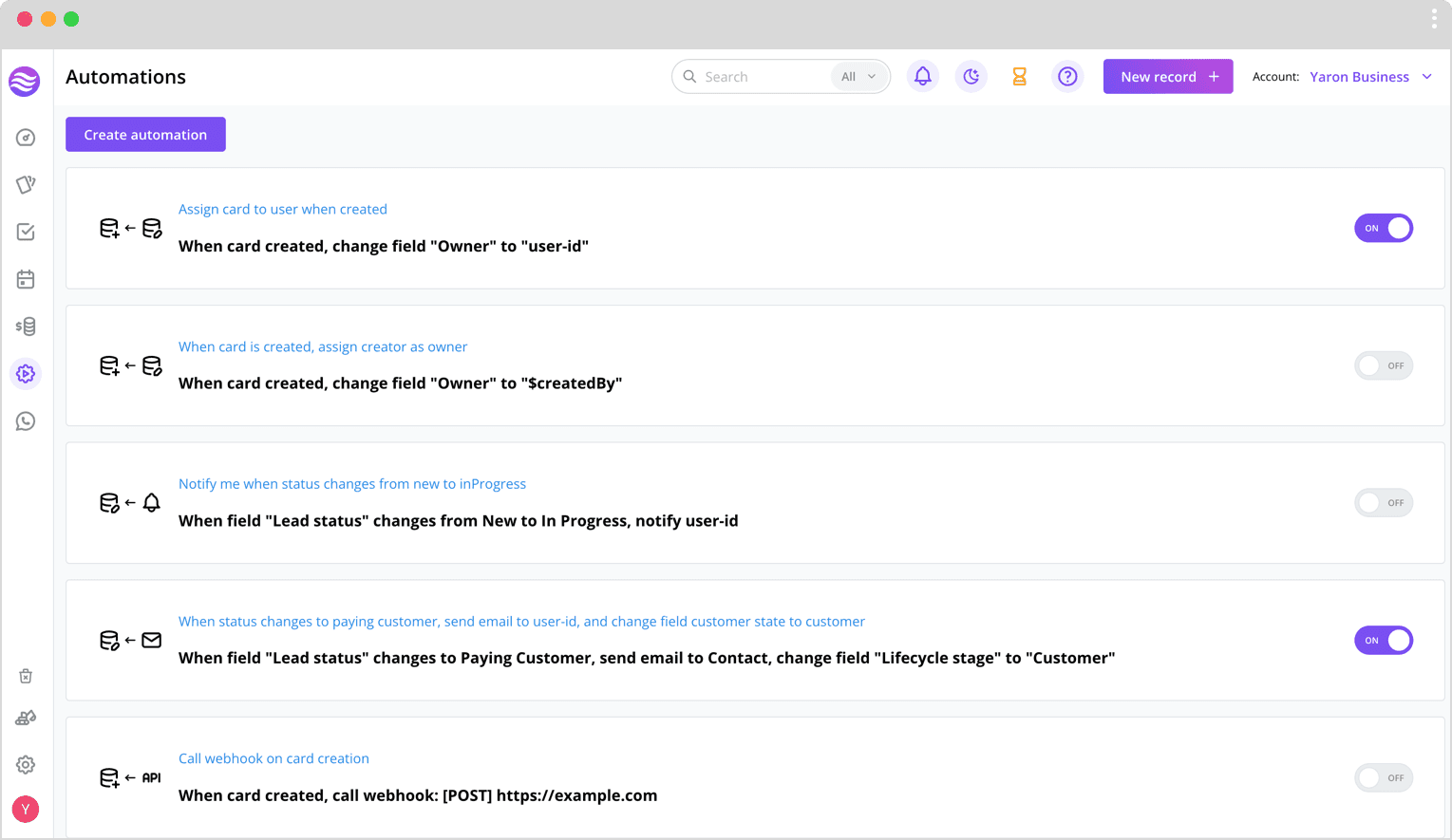Open the dashboard gauge icon in sidebar

point(26,138)
